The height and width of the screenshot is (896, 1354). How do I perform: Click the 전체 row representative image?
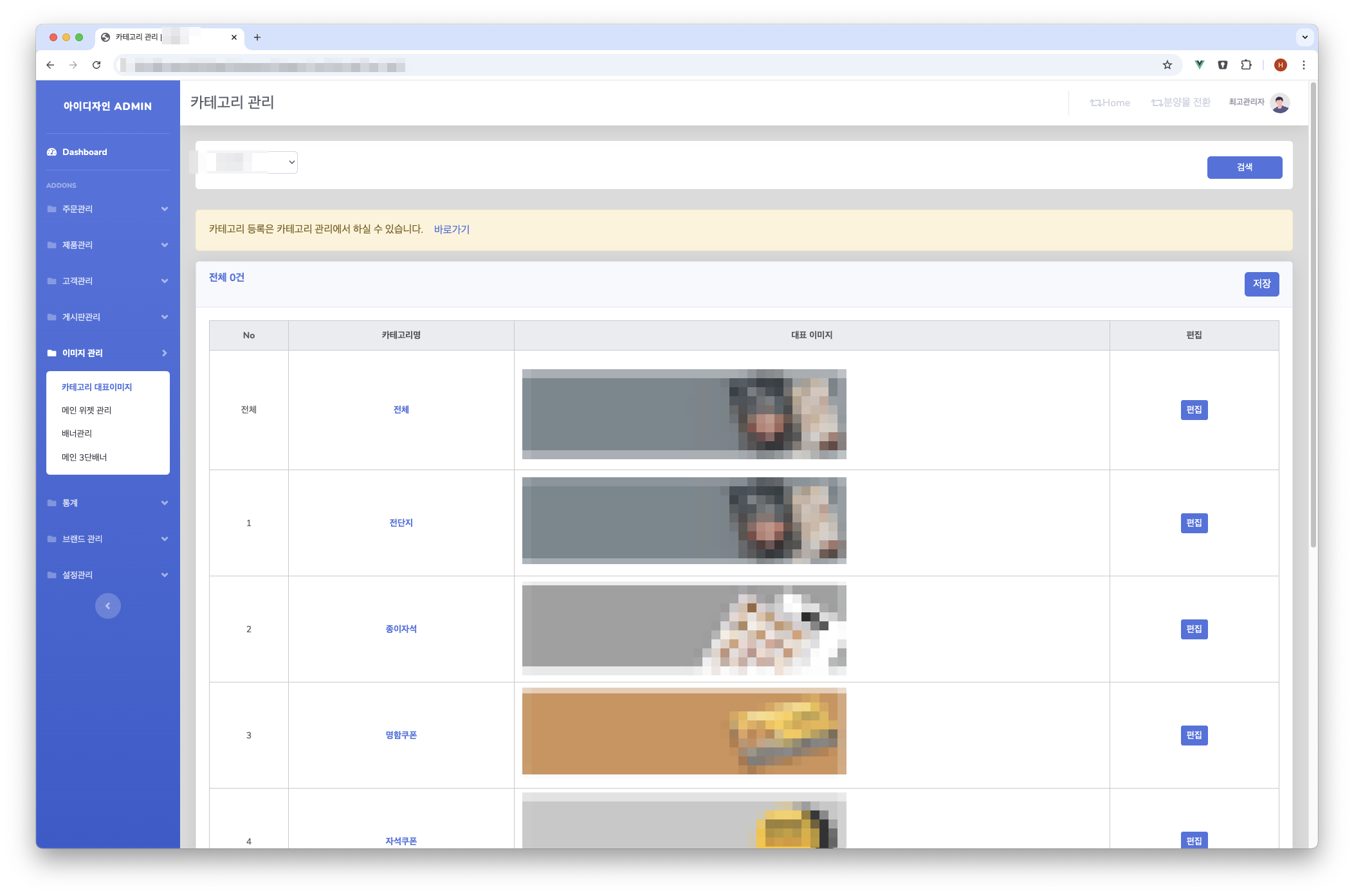(684, 414)
